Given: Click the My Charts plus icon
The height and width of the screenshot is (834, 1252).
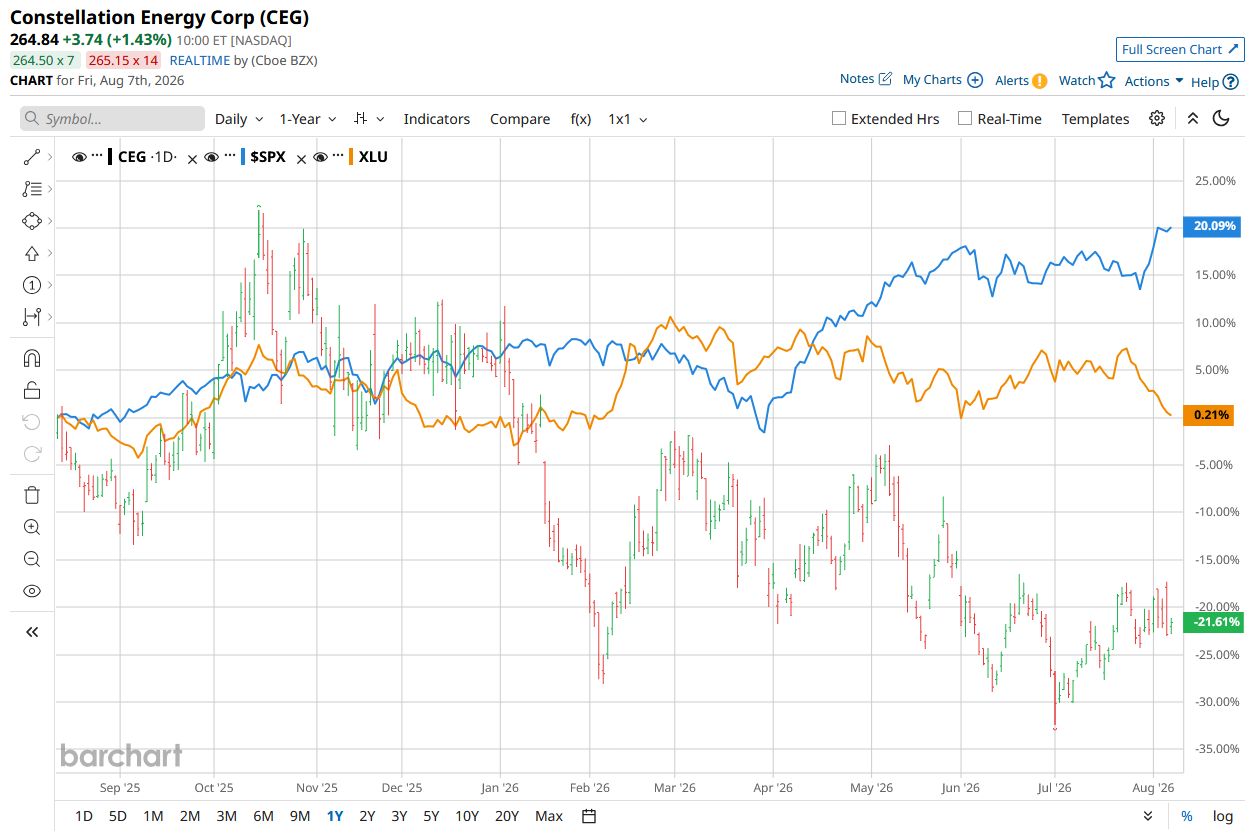Looking at the screenshot, I should pos(975,80).
